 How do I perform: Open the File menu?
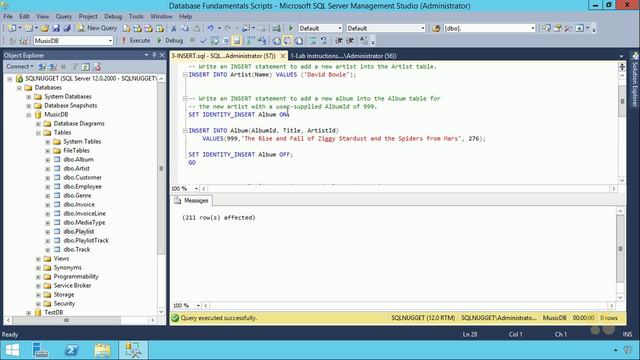[8, 16]
